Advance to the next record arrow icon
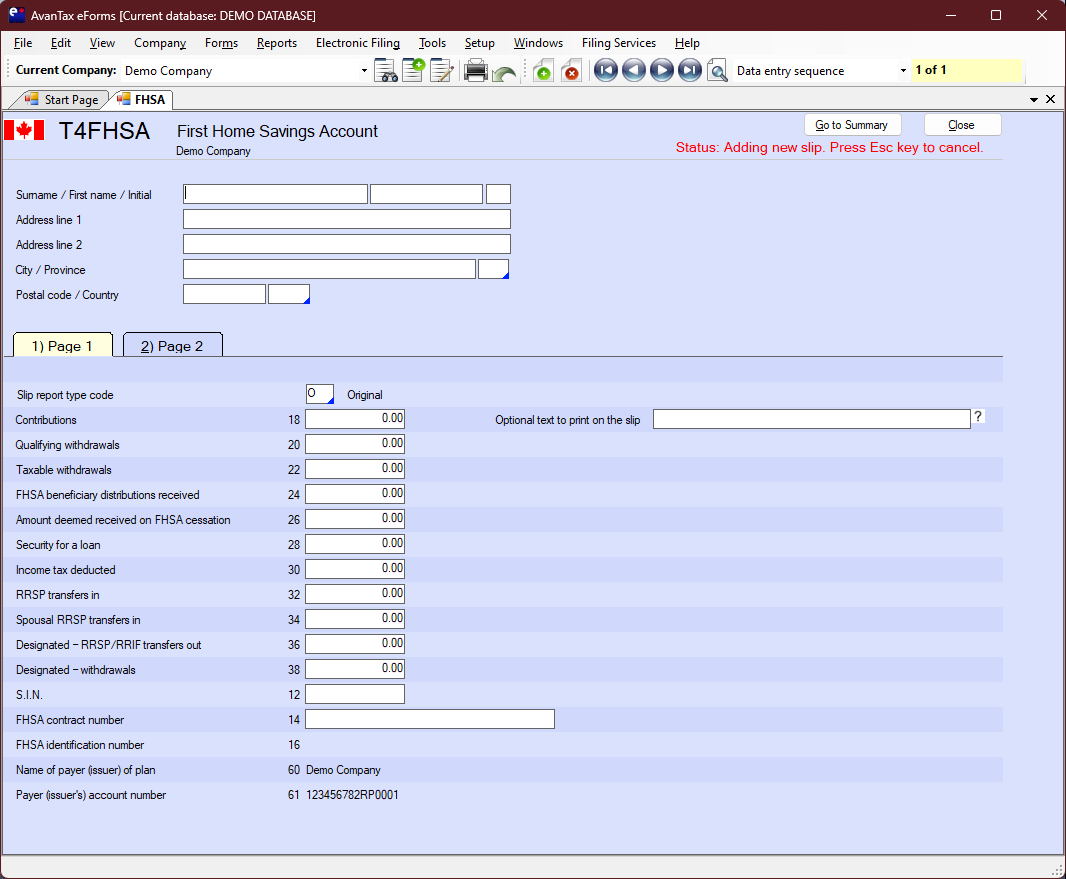1066x879 pixels. coord(662,70)
